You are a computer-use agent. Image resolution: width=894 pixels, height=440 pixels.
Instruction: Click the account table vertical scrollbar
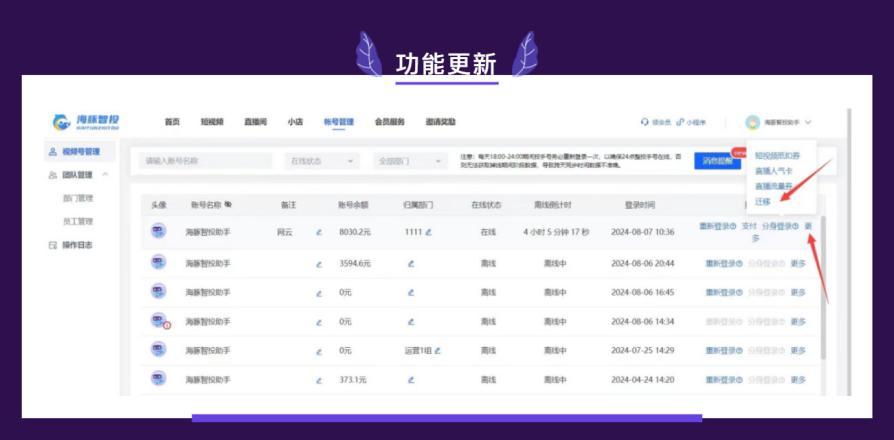(x=823, y=288)
